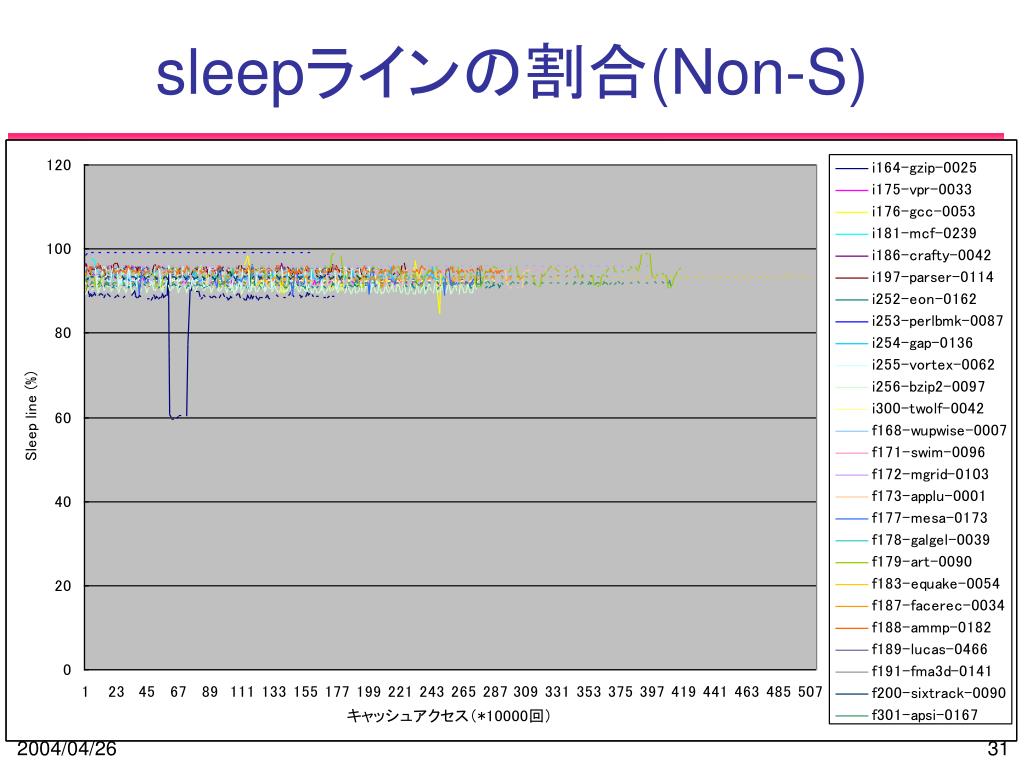Click x-axis tick label 243
Screen dimensions: 1024x768
click(x=432, y=692)
